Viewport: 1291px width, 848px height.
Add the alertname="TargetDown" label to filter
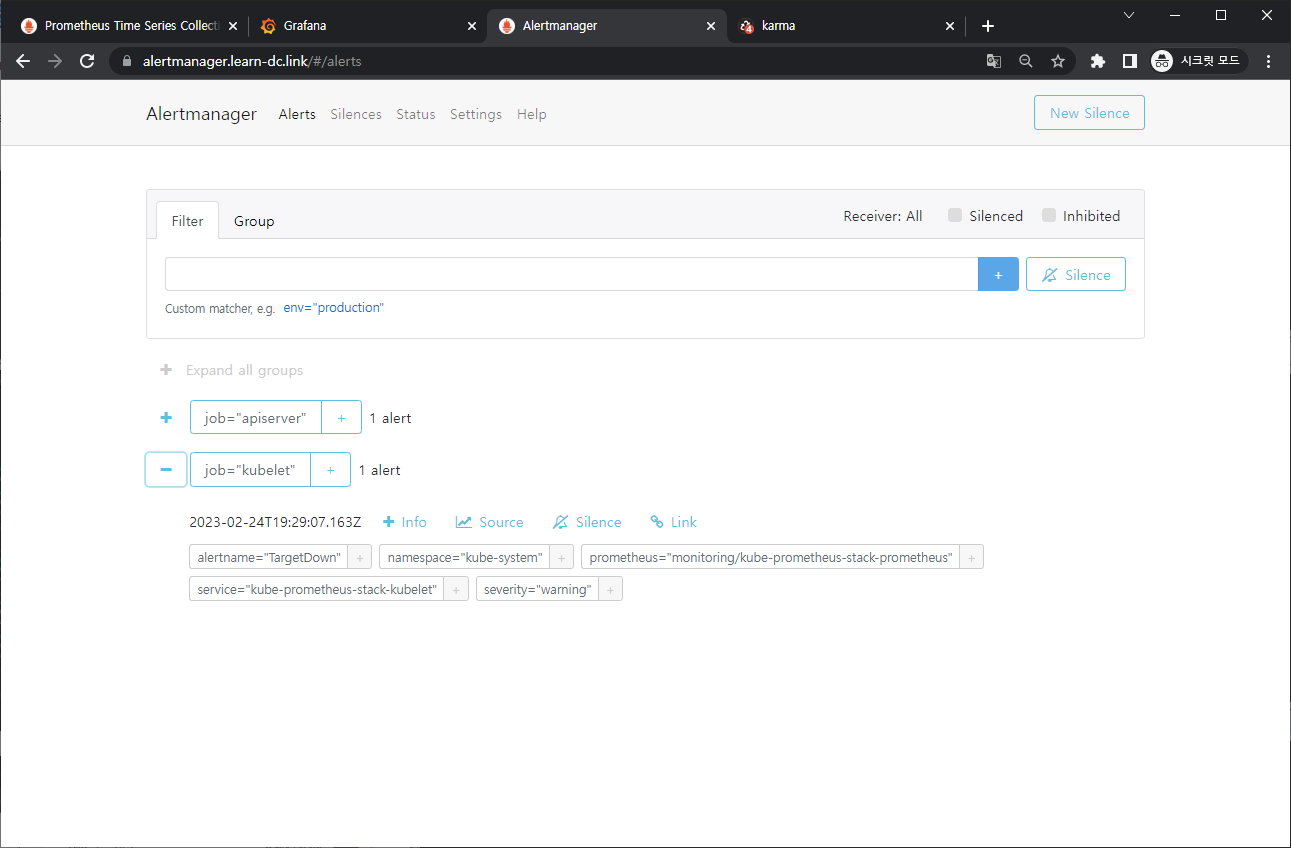pyautogui.click(x=361, y=557)
